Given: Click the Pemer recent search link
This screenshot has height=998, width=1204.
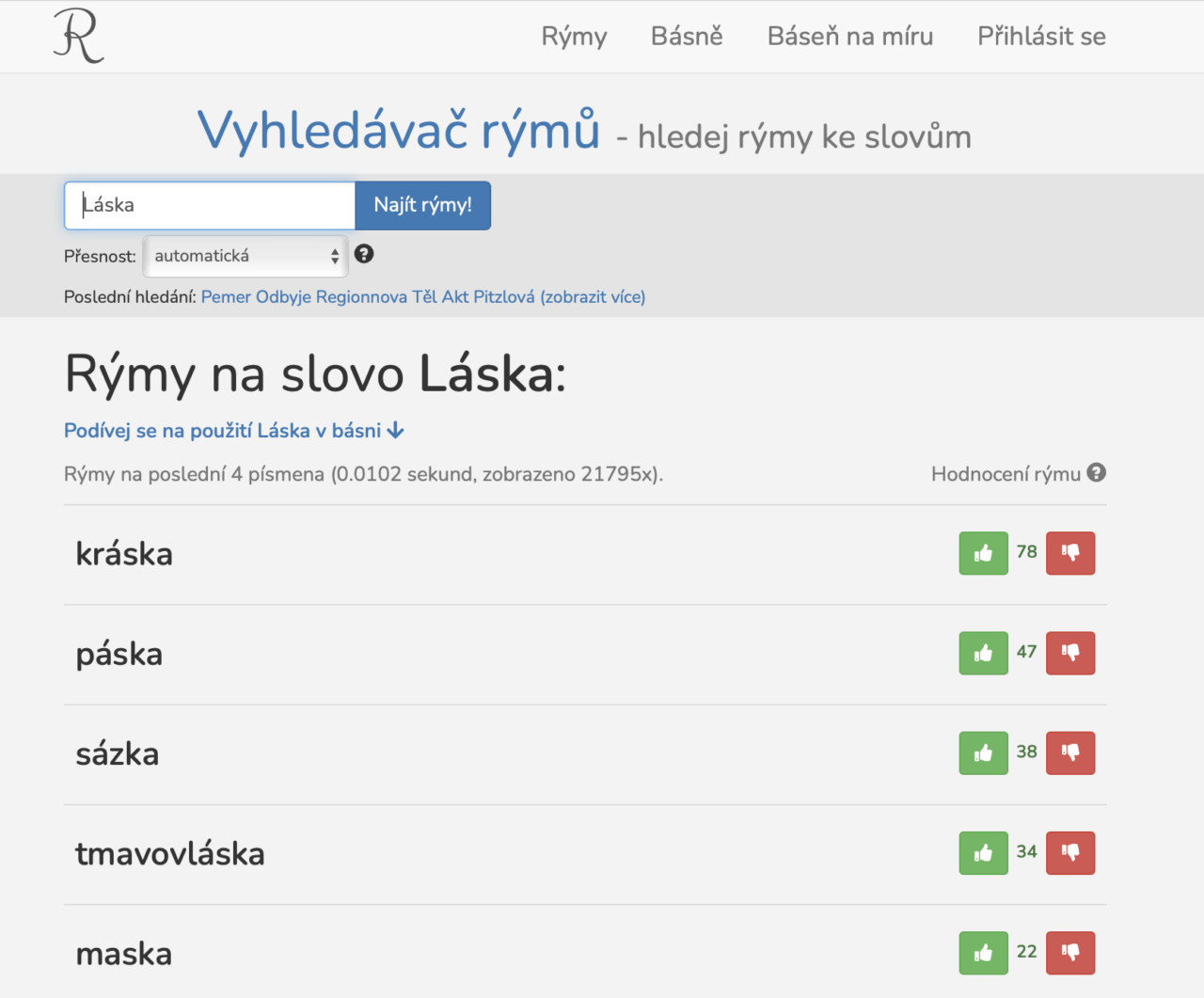Looking at the screenshot, I should point(227,296).
